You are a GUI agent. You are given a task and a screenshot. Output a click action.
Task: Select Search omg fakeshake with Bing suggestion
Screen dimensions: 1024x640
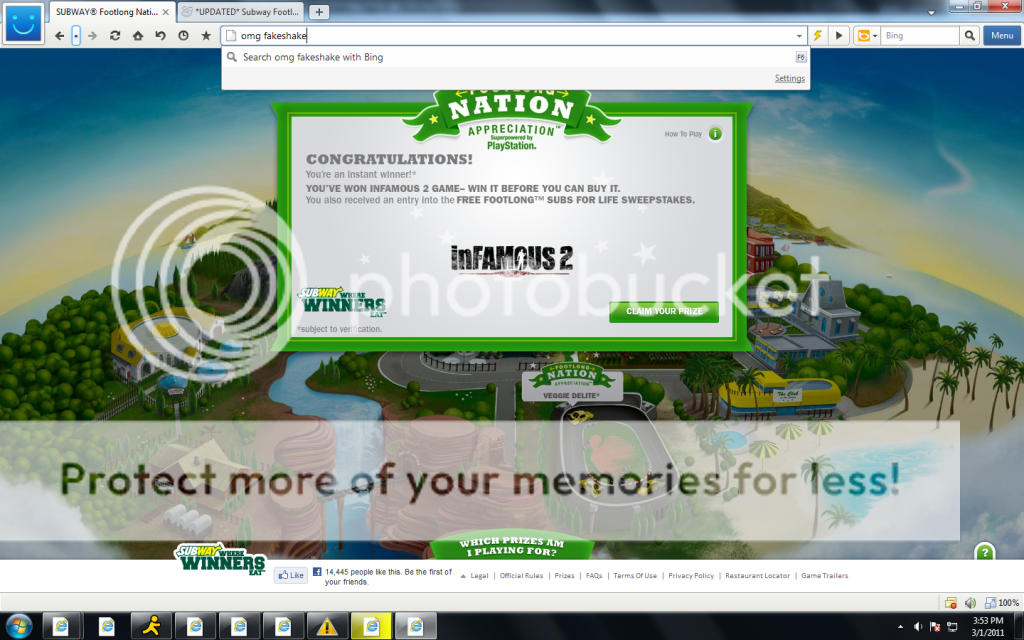point(515,57)
